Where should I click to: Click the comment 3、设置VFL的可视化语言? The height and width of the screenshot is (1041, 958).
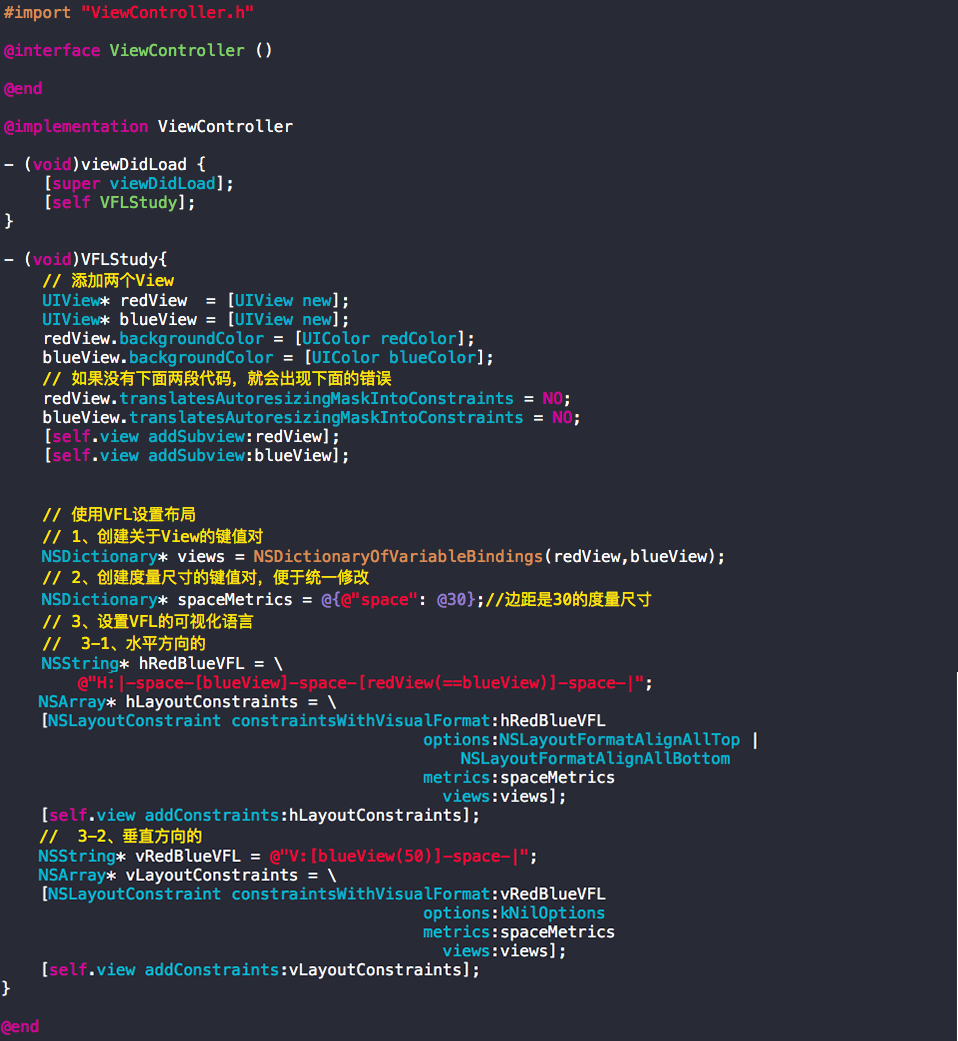click(148, 621)
